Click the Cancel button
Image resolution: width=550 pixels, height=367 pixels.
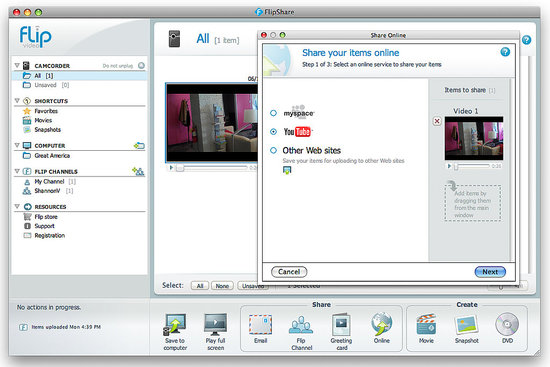pyautogui.click(x=289, y=272)
